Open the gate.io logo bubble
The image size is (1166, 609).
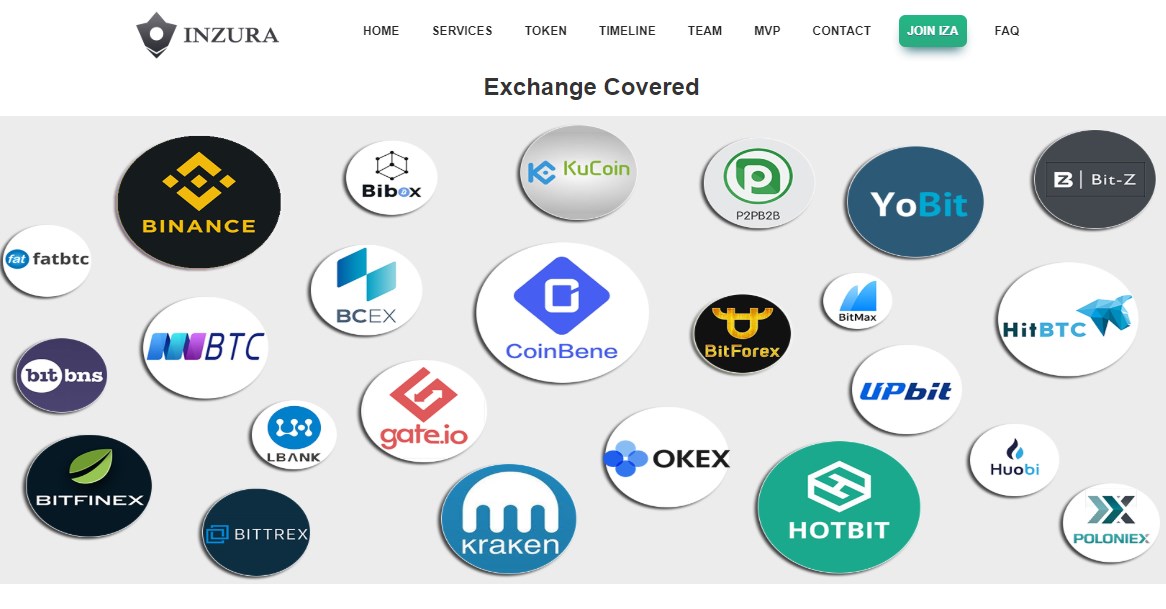(423, 411)
